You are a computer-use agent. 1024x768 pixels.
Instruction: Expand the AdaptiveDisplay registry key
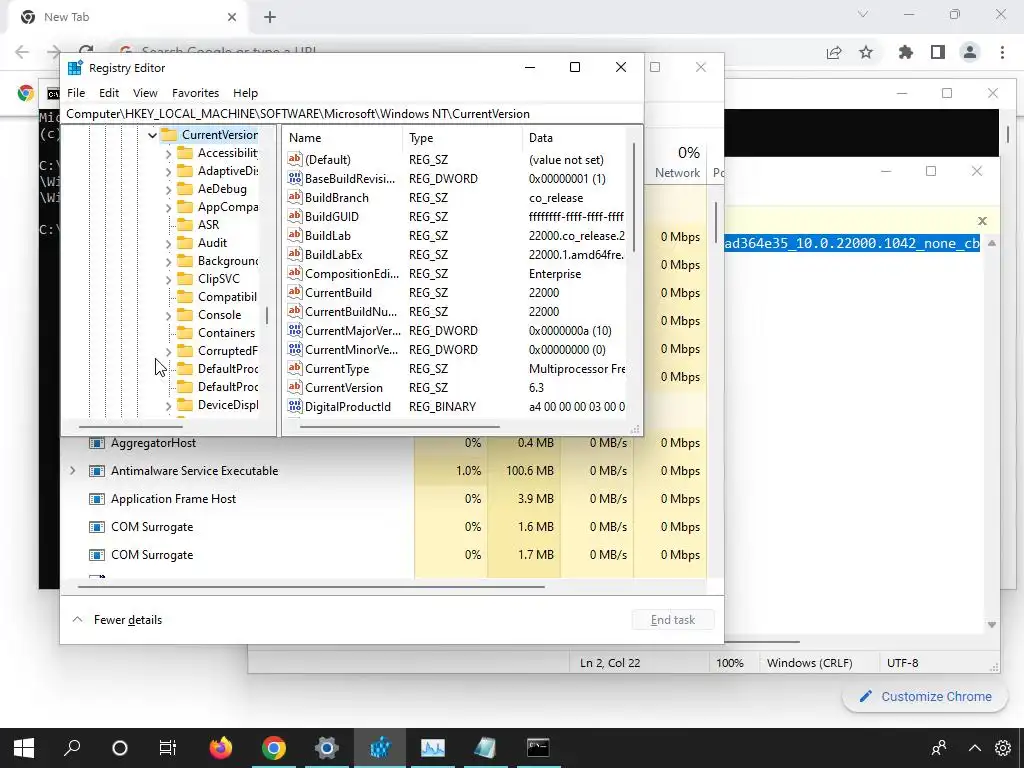tap(168, 171)
